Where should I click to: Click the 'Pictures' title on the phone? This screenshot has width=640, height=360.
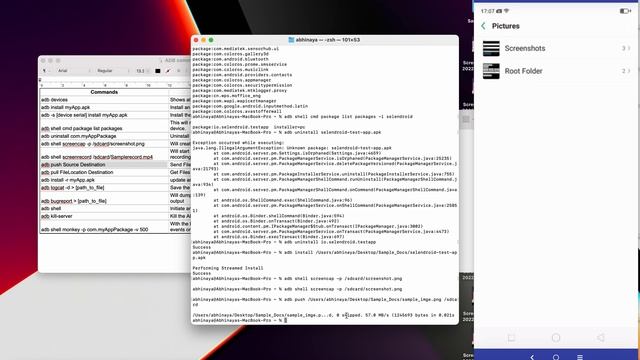pyautogui.click(x=506, y=26)
